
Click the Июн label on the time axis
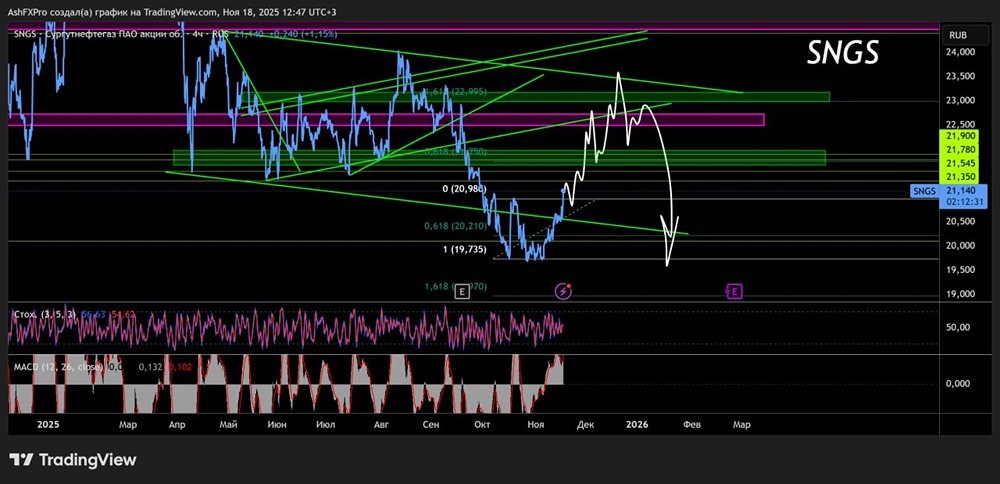click(277, 425)
